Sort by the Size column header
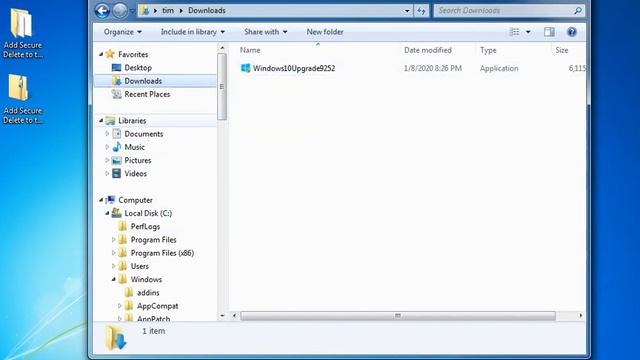 click(x=562, y=50)
